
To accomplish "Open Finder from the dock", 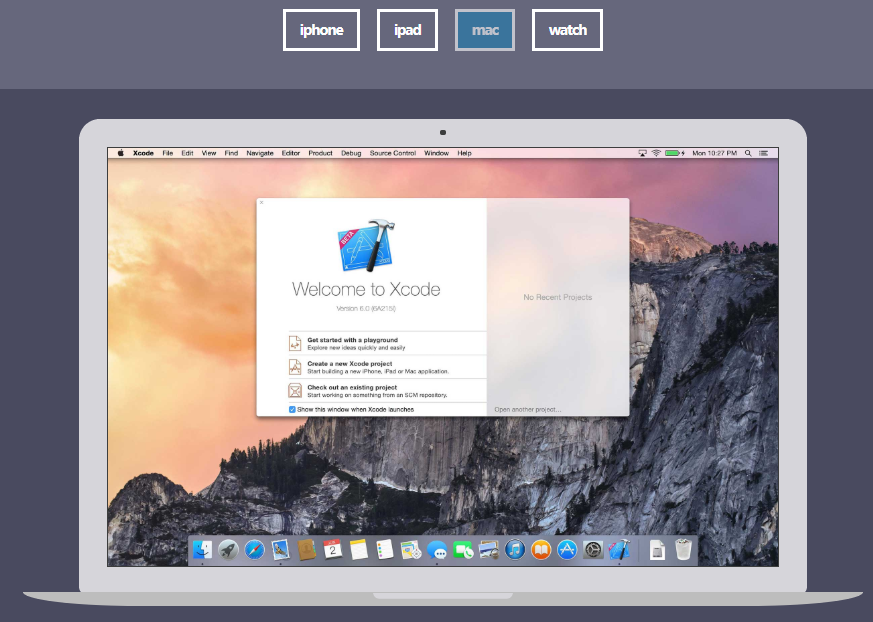I will [x=202, y=550].
